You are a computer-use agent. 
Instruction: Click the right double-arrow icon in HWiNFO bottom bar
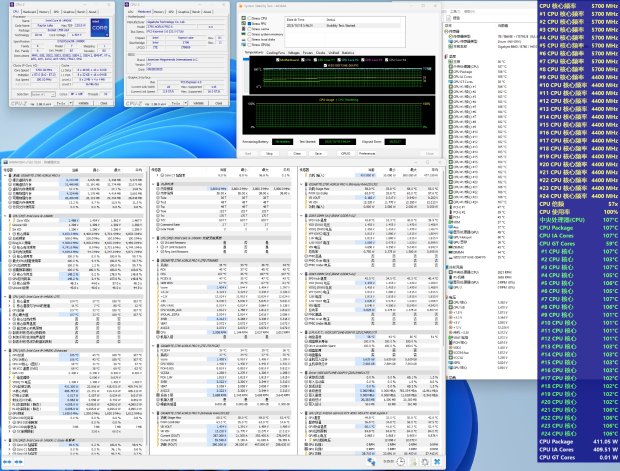click(x=18, y=462)
